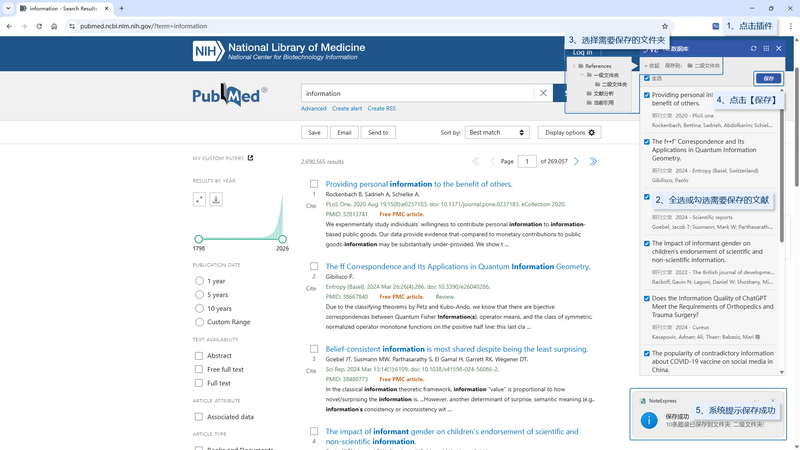This screenshot has width=800, height=450.
Task: Open the Advanced search link
Action: click(x=313, y=109)
